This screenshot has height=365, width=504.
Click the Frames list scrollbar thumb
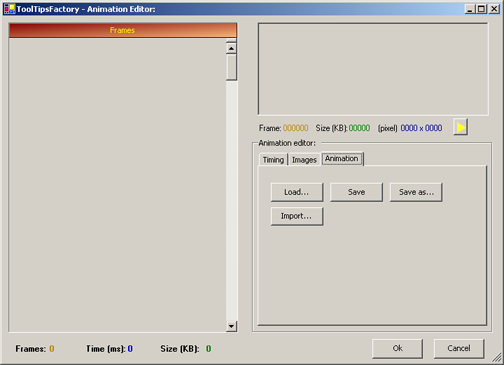(x=231, y=68)
